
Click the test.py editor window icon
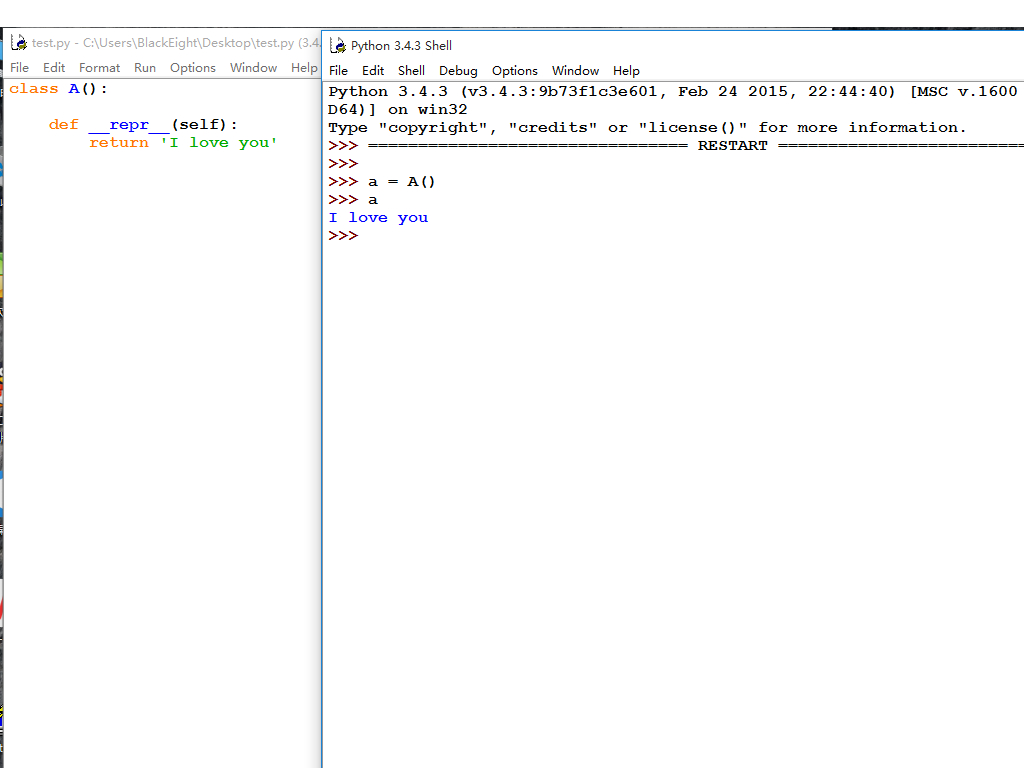(18, 42)
